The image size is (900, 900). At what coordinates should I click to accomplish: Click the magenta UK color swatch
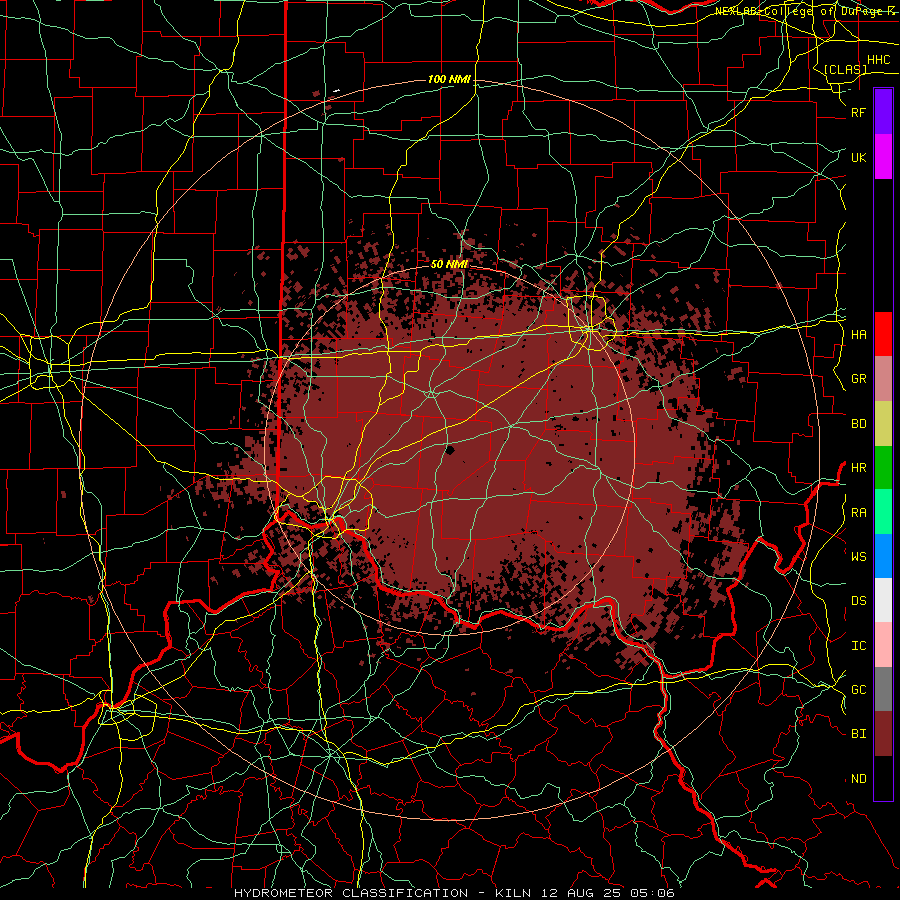point(883,157)
